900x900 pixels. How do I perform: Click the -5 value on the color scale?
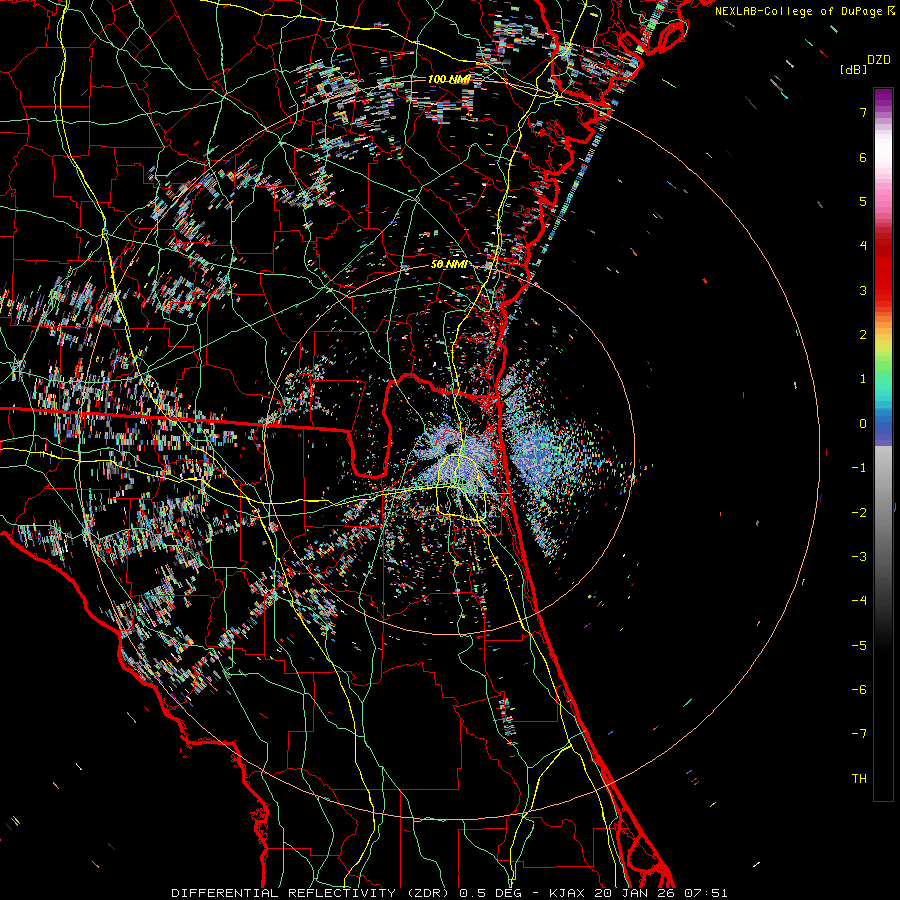(859, 646)
